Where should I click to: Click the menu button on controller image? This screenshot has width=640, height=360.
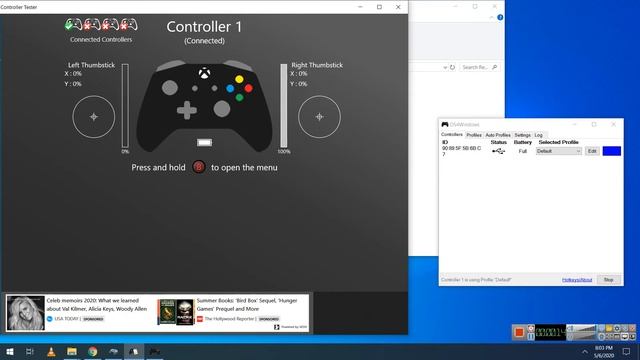tap(214, 88)
